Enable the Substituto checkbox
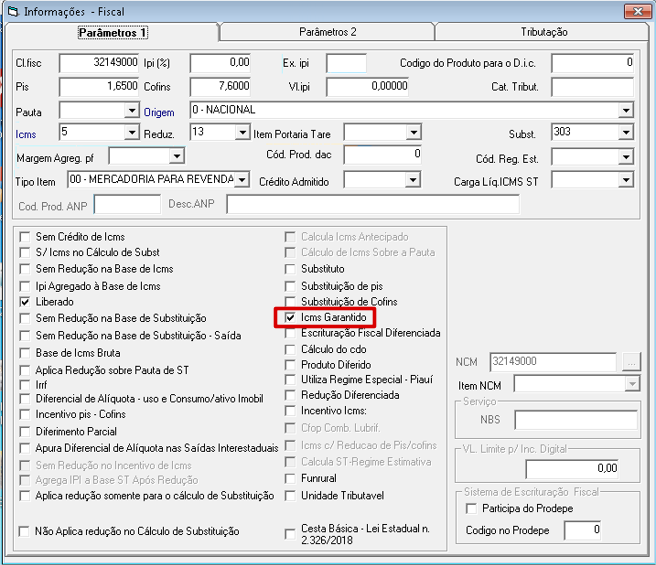This screenshot has width=656, height=565. pos(290,269)
